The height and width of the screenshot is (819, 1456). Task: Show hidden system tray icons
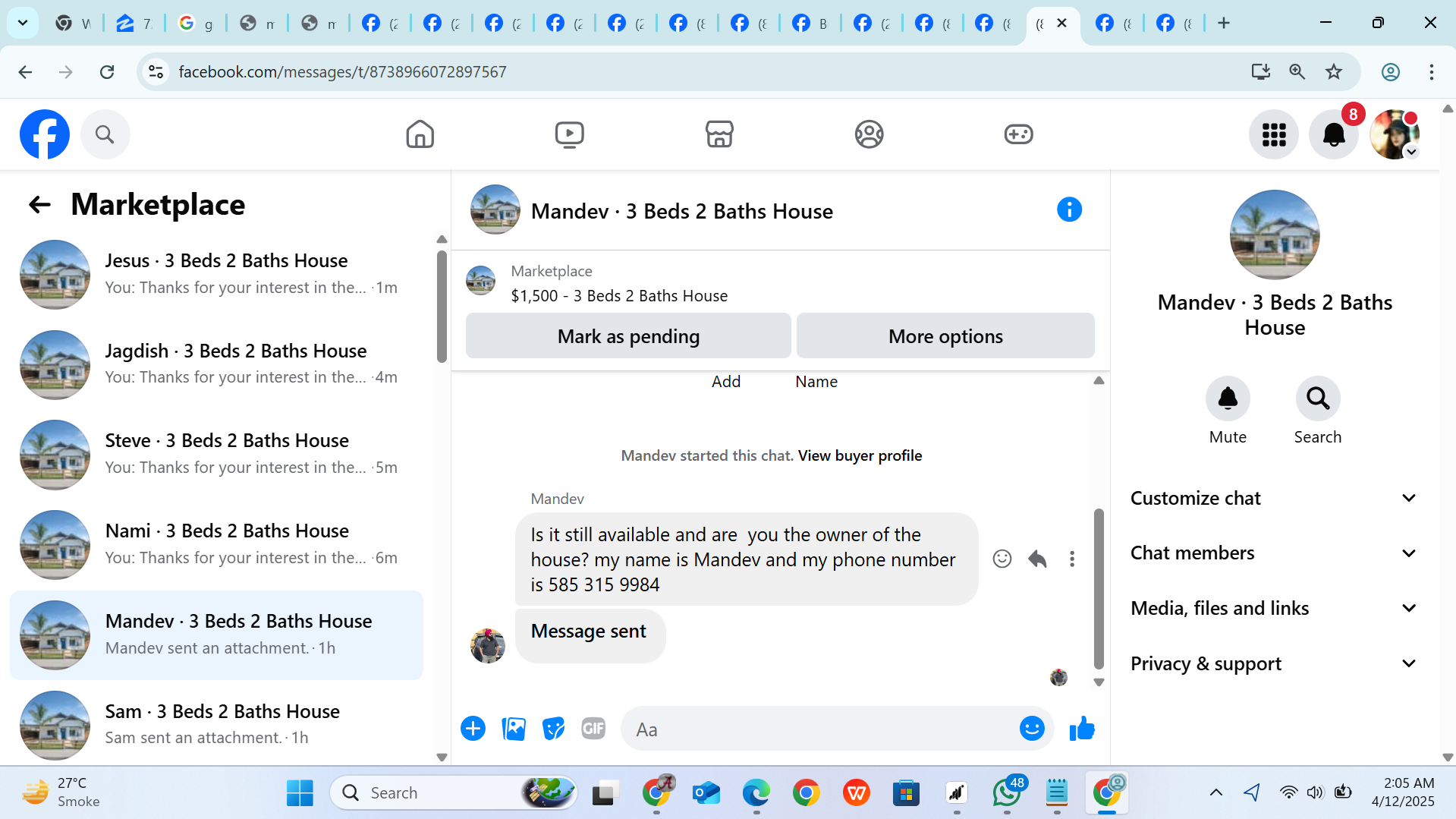[x=1215, y=793]
